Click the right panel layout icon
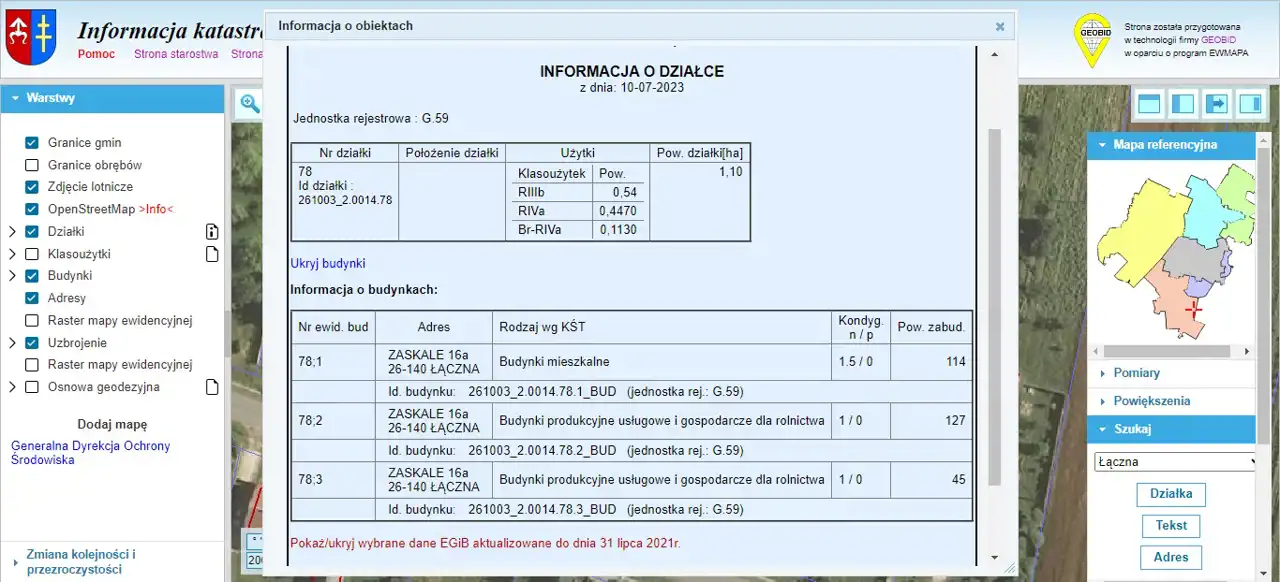The height and width of the screenshot is (582, 1280). point(1250,103)
